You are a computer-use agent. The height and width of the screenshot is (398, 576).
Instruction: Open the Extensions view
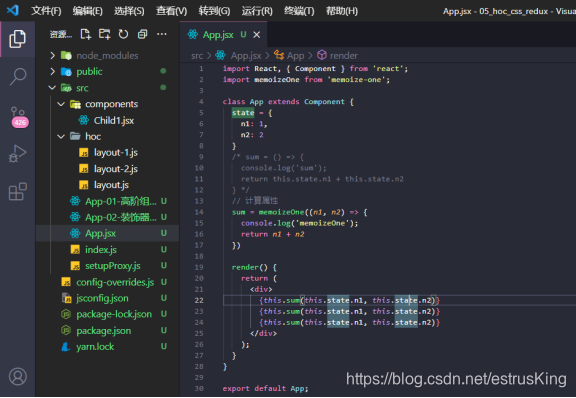[x=17, y=191]
